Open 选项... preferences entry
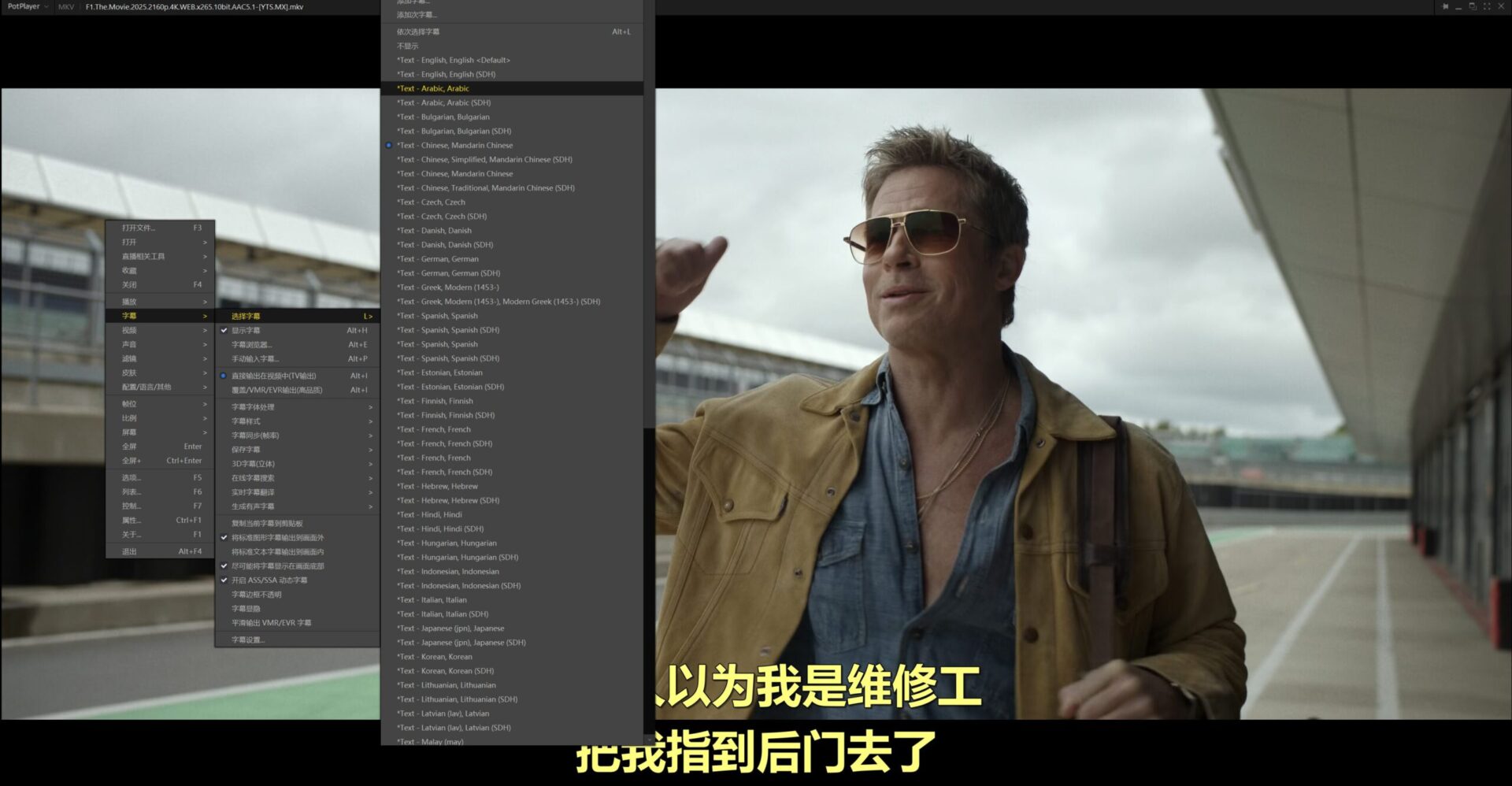 click(x=161, y=477)
